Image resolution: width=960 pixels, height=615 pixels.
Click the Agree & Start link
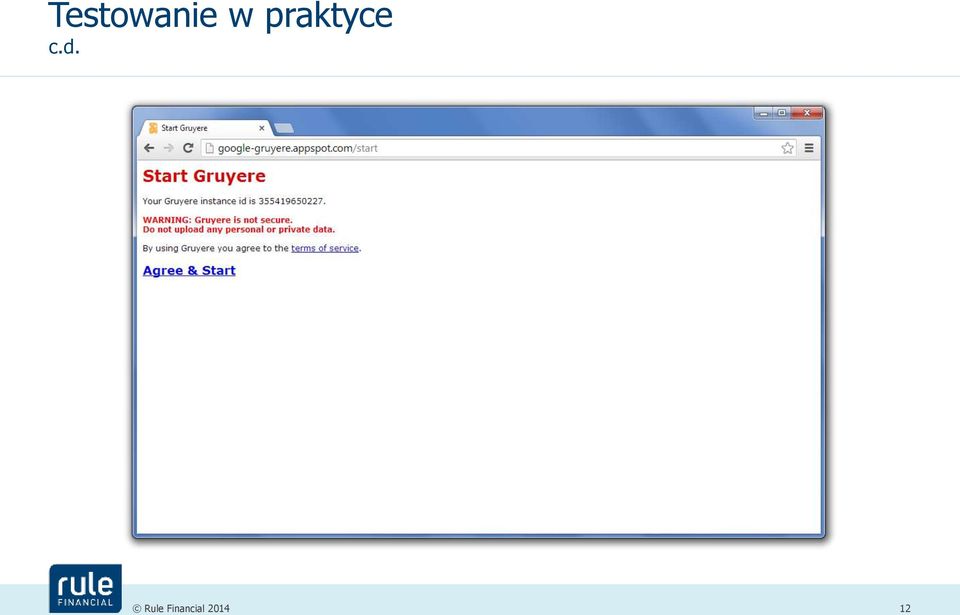tap(189, 270)
